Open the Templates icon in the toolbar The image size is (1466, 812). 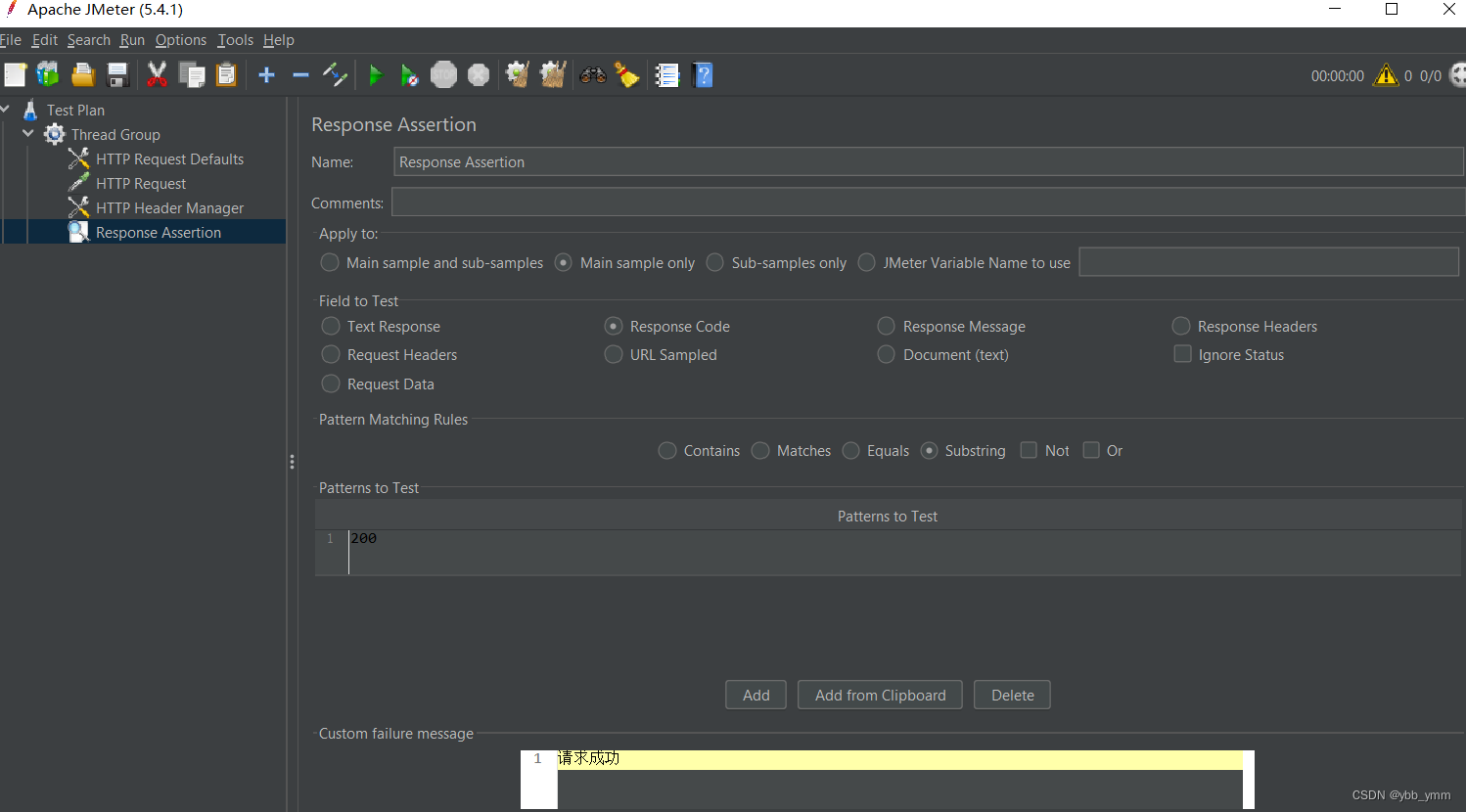click(x=48, y=75)
